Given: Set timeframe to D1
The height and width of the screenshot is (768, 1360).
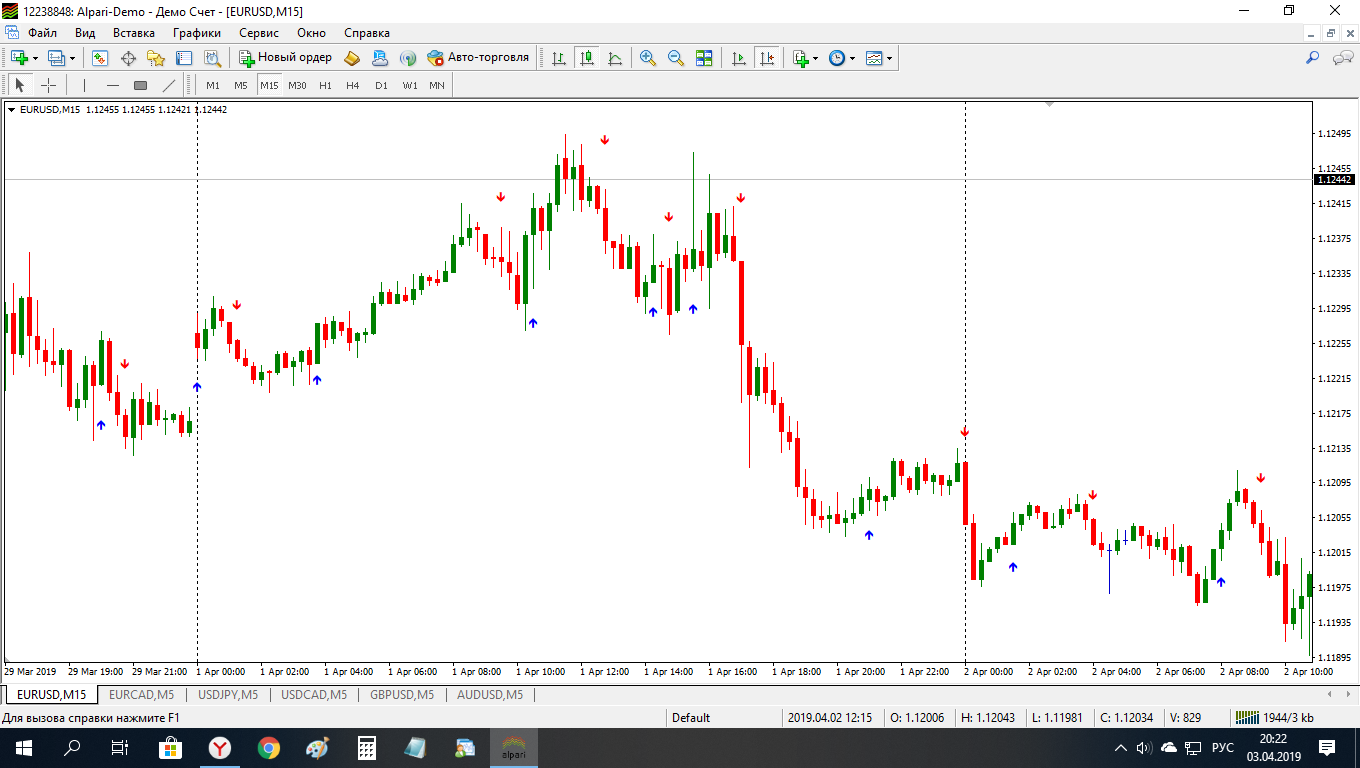Looking at the screenshot, I should point(381,85).
